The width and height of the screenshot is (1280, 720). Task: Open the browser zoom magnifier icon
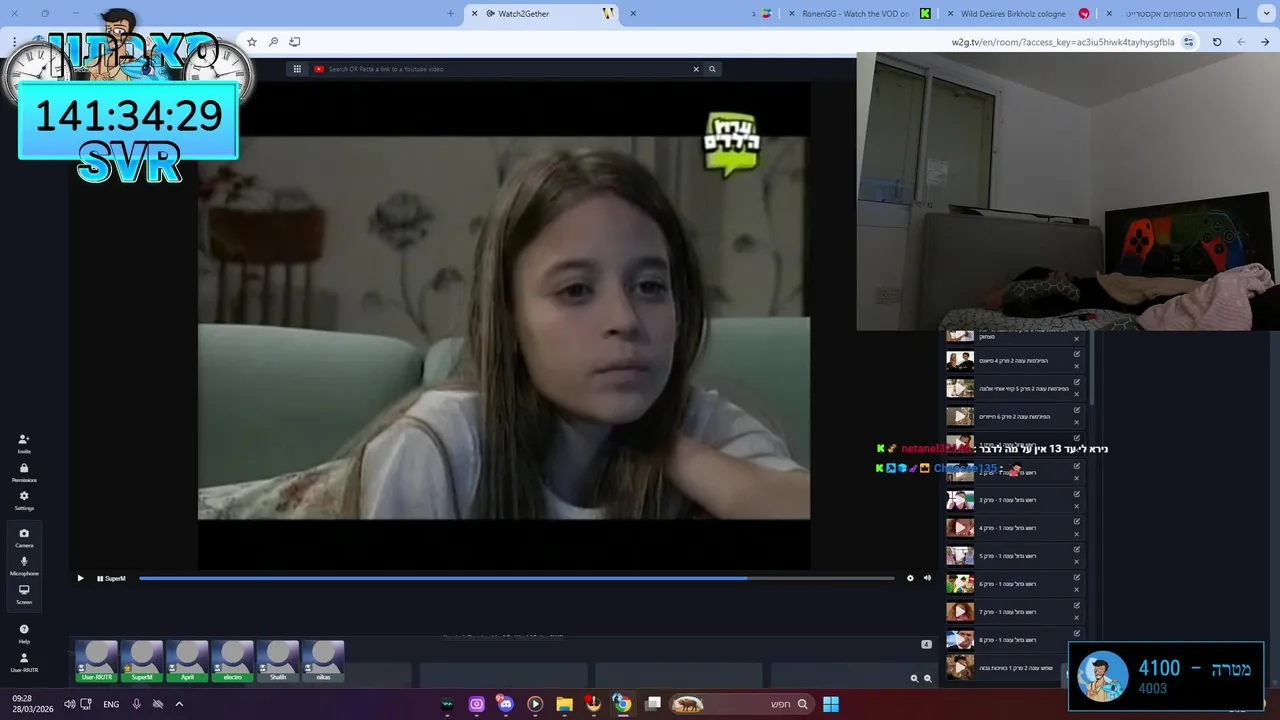click(x=273, y=42)
